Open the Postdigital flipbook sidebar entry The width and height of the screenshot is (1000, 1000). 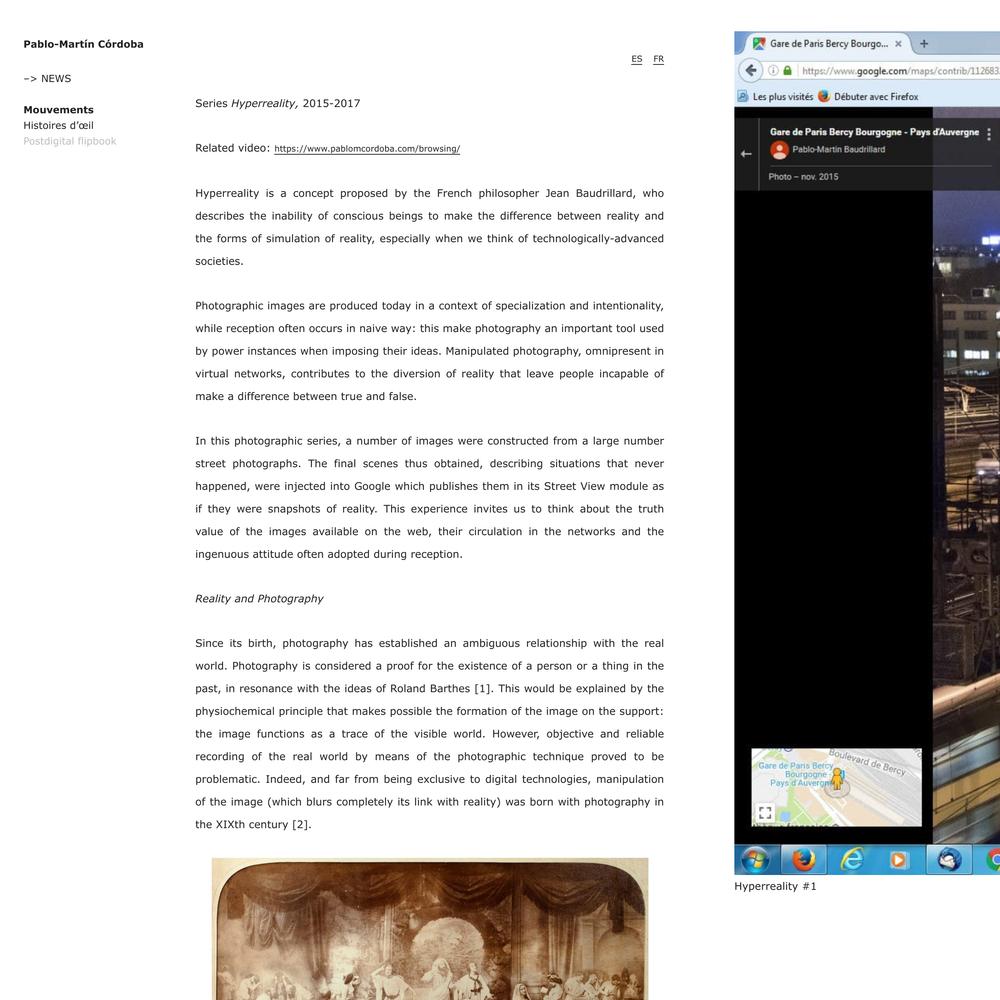click(70, 141)
